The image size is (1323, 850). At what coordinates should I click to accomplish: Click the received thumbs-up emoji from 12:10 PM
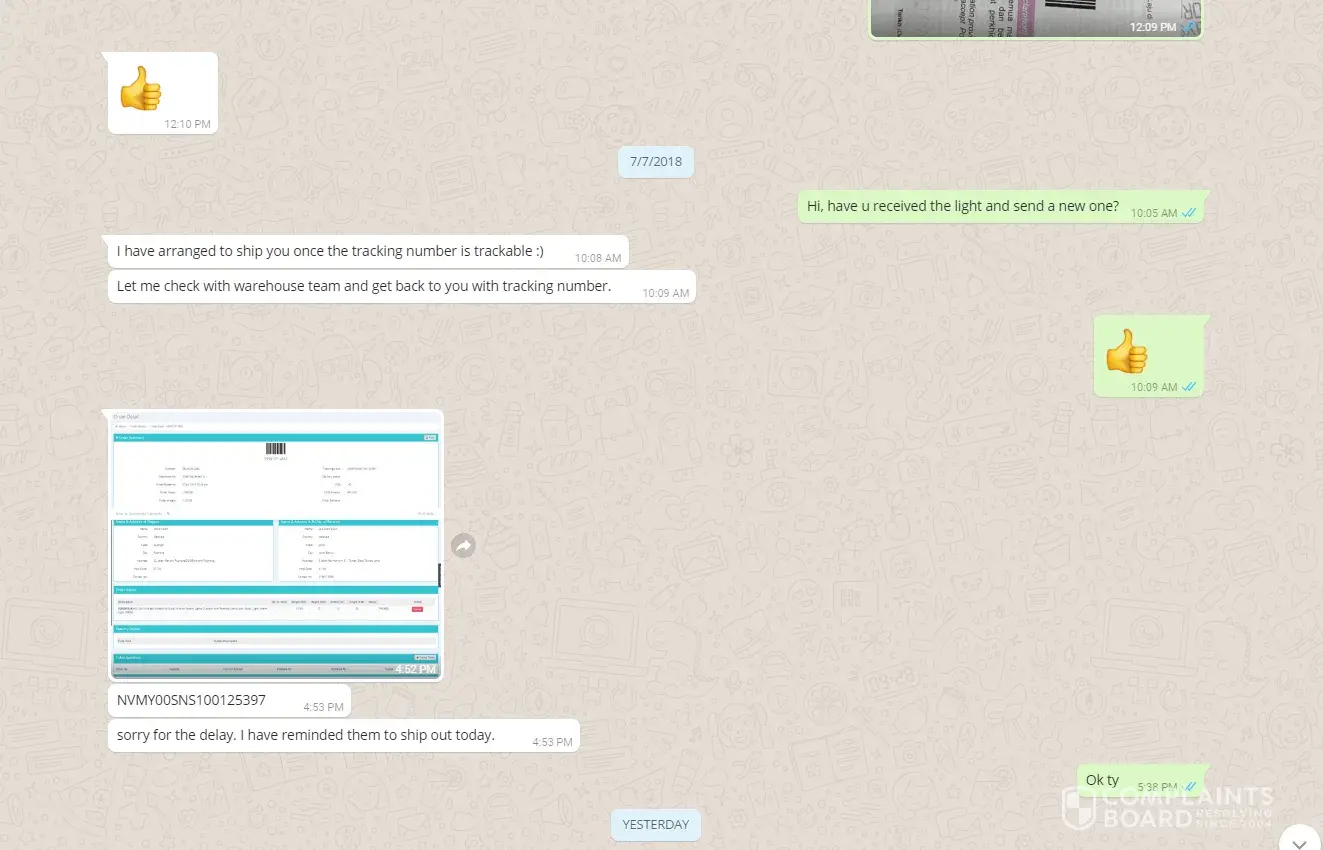click(140, 89)
